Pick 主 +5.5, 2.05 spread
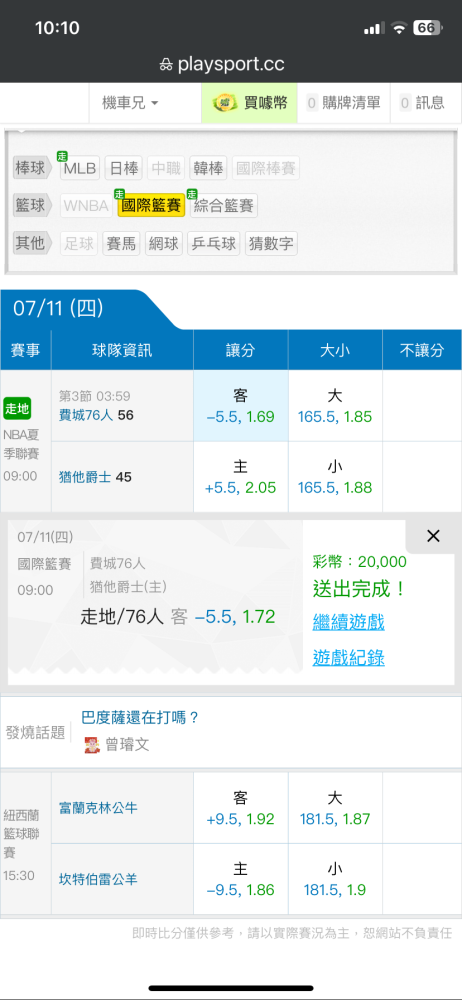This screenshot has height=1000, width=462. pyautogui.click(x=241, y=477)
